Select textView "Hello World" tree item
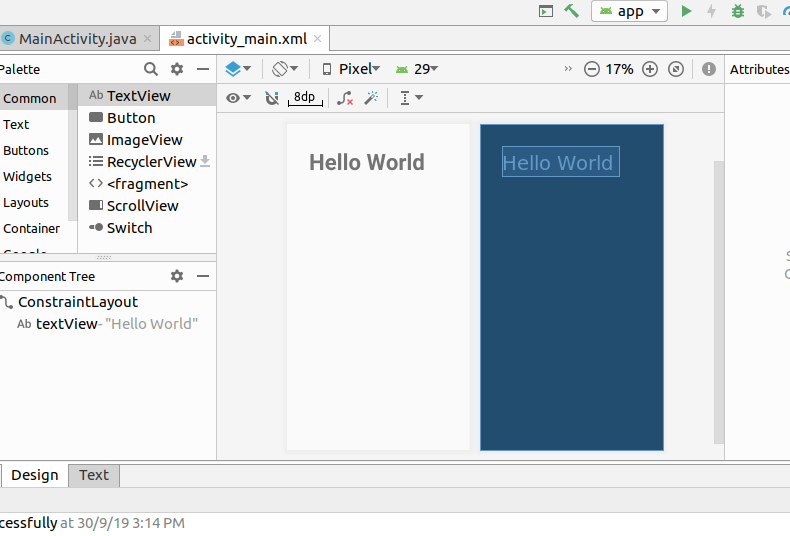The width and height of the screenshot is (790, 536). [x=108, y=324]
